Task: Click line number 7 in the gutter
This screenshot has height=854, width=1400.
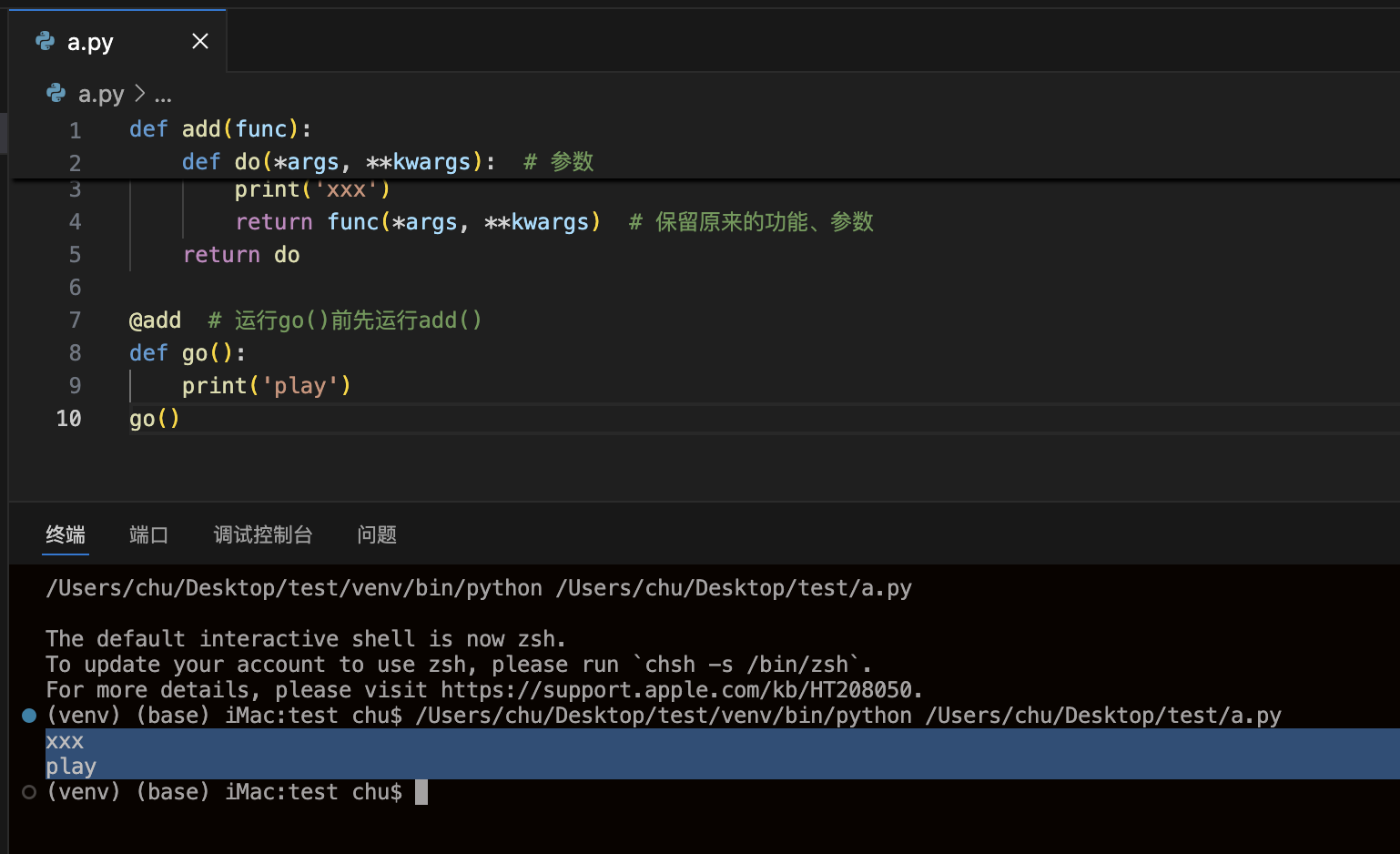Action: (x=75, y=320)
